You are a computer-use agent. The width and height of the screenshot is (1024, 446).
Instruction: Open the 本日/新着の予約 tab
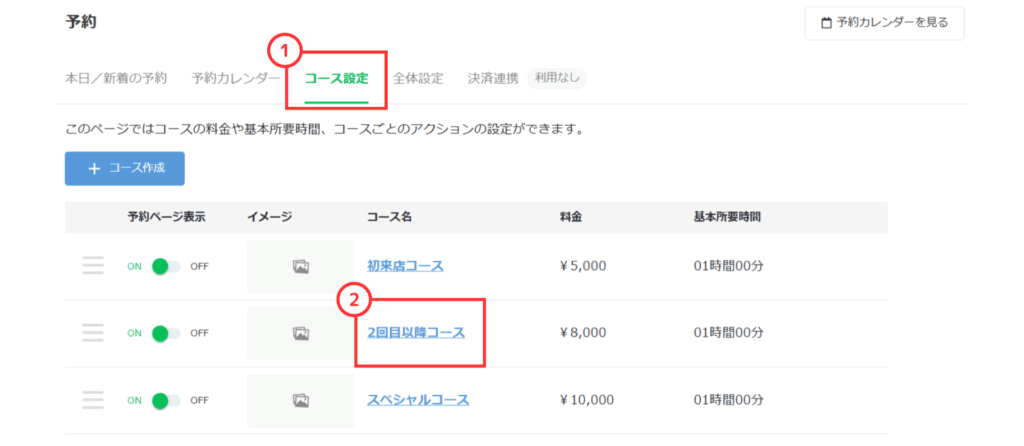pyautogui.click(x=116, y=78)
